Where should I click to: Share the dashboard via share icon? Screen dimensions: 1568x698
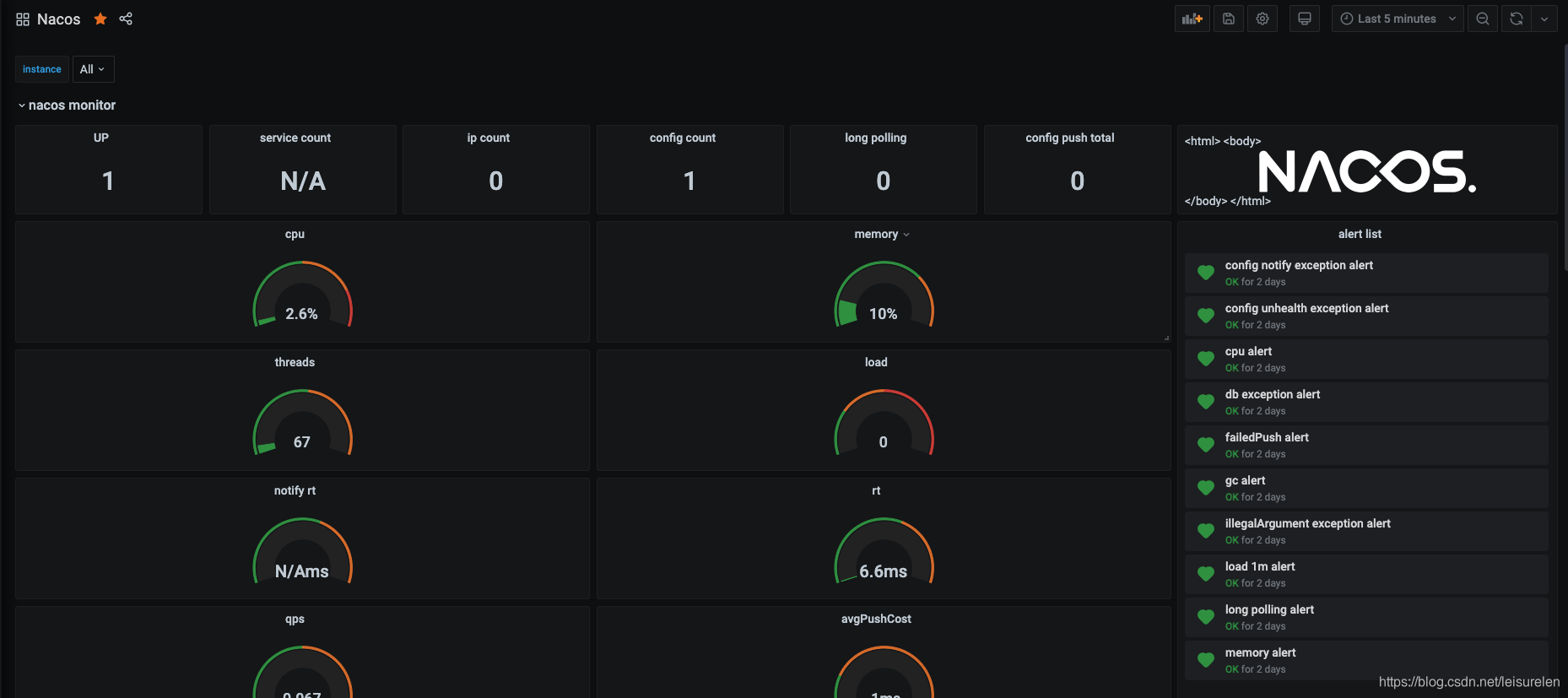(126, 19)
